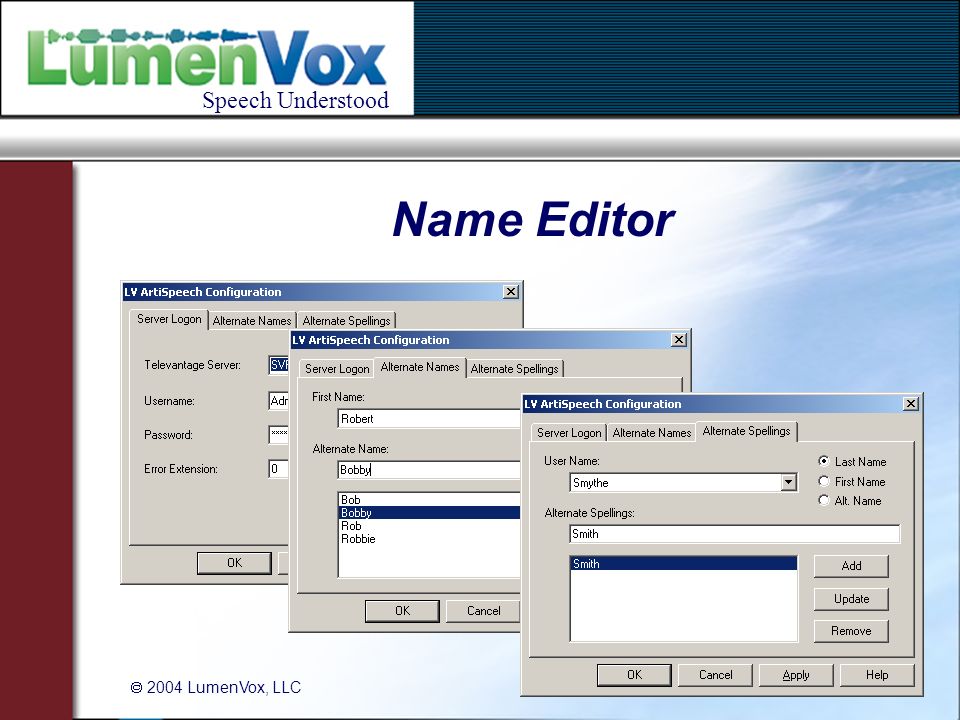Switch to Alternate Names tab in front dialog
The width and height of the screenshot is (960, 720).
coord(651,432)
